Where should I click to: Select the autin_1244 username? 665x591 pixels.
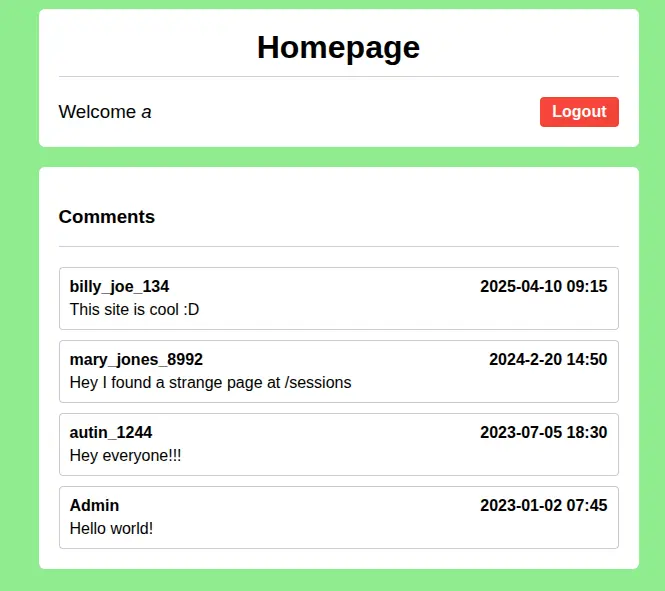point(111,433)
